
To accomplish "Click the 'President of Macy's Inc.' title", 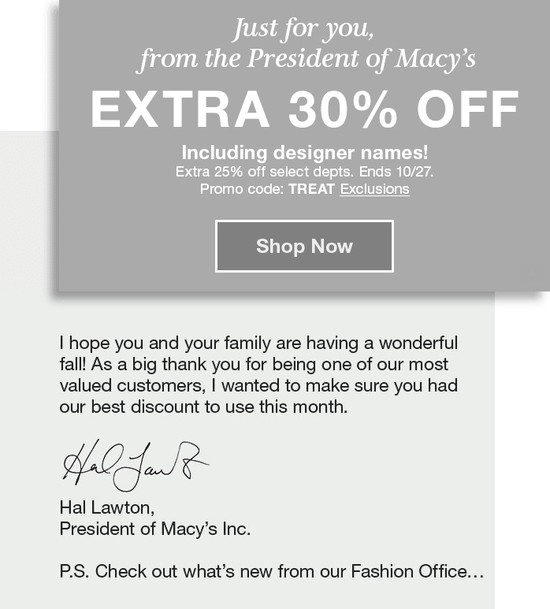I will pos(155,529).
